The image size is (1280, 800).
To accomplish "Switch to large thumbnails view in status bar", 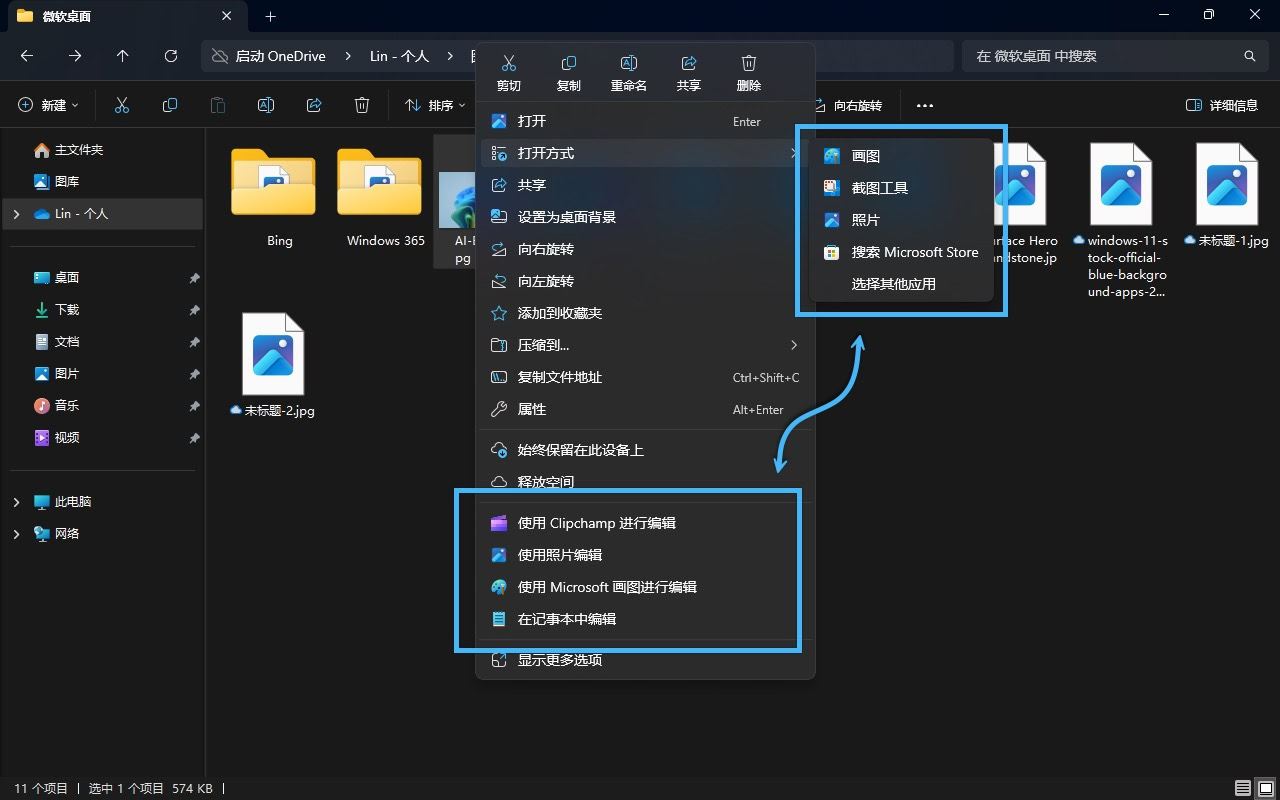I will pos(1266,788).
